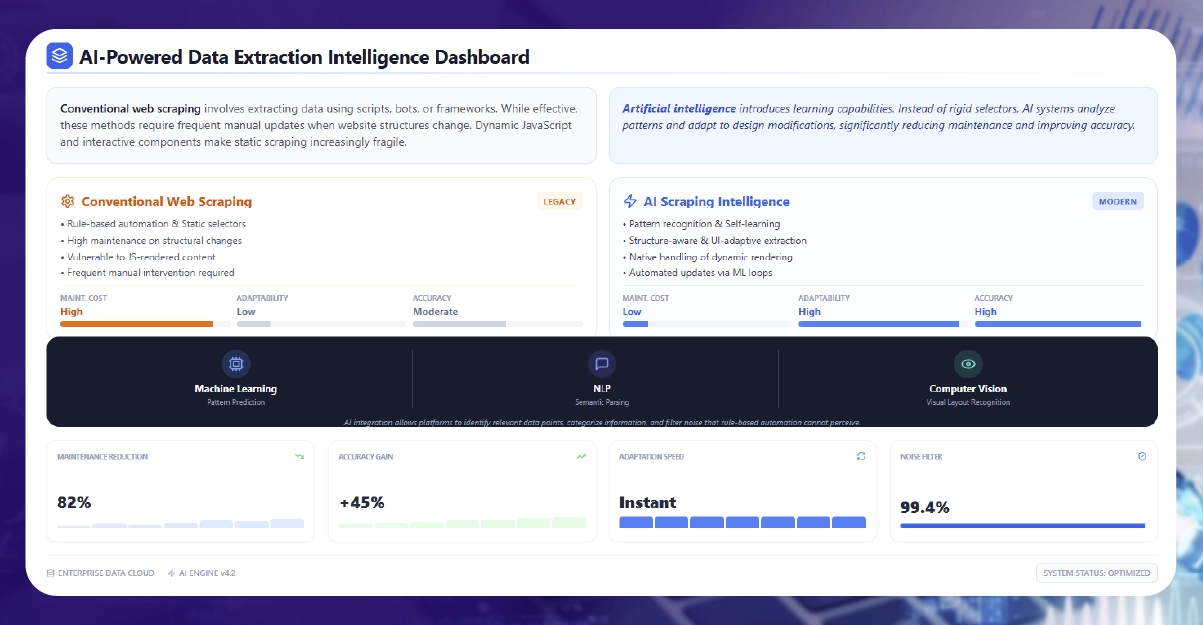Click the downward trend icon on Maintenance Reduction

click(x=298, y=456)
